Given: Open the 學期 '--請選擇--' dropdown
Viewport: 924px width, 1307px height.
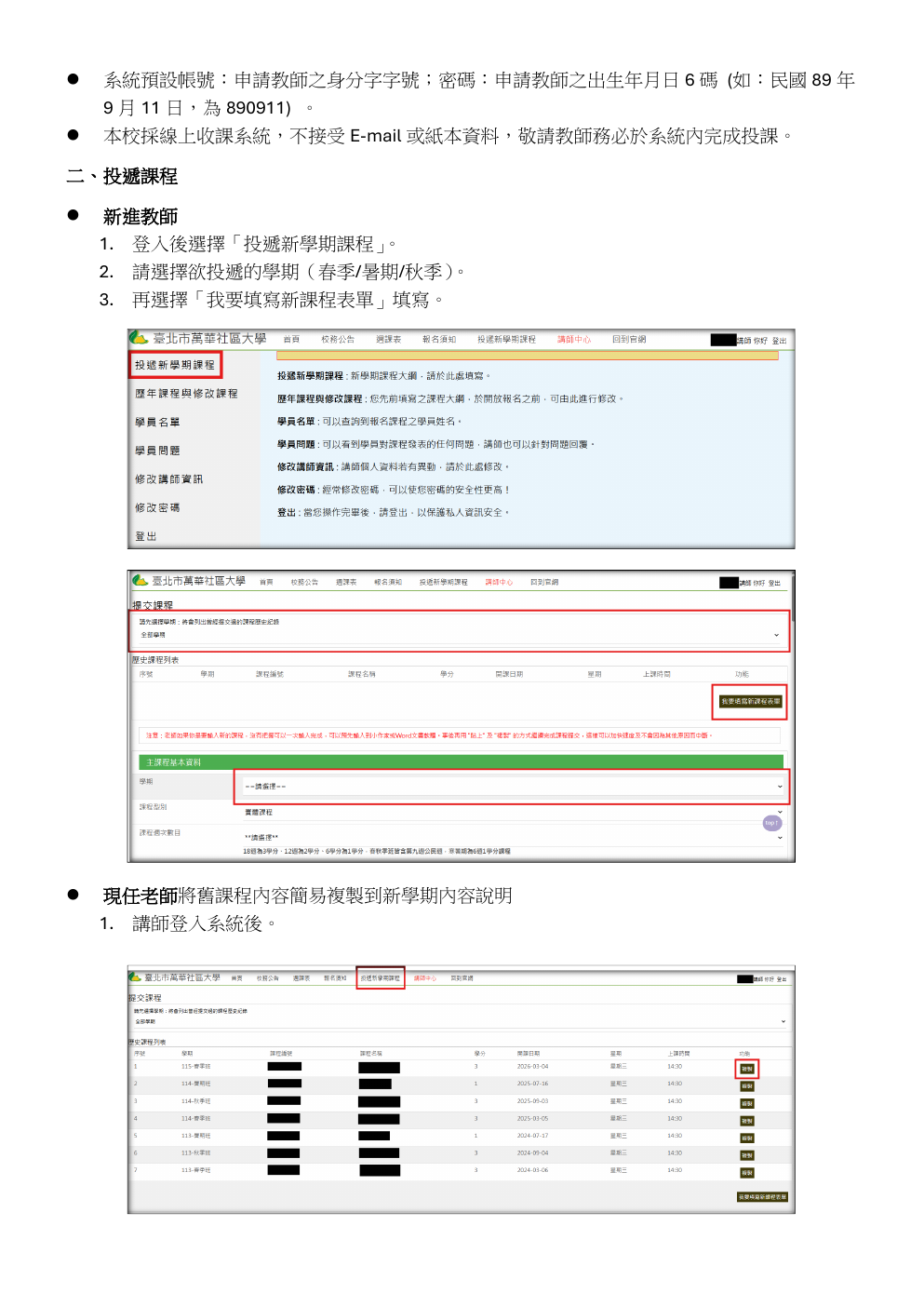Looking at the screenshot, I should pos(512,787).
